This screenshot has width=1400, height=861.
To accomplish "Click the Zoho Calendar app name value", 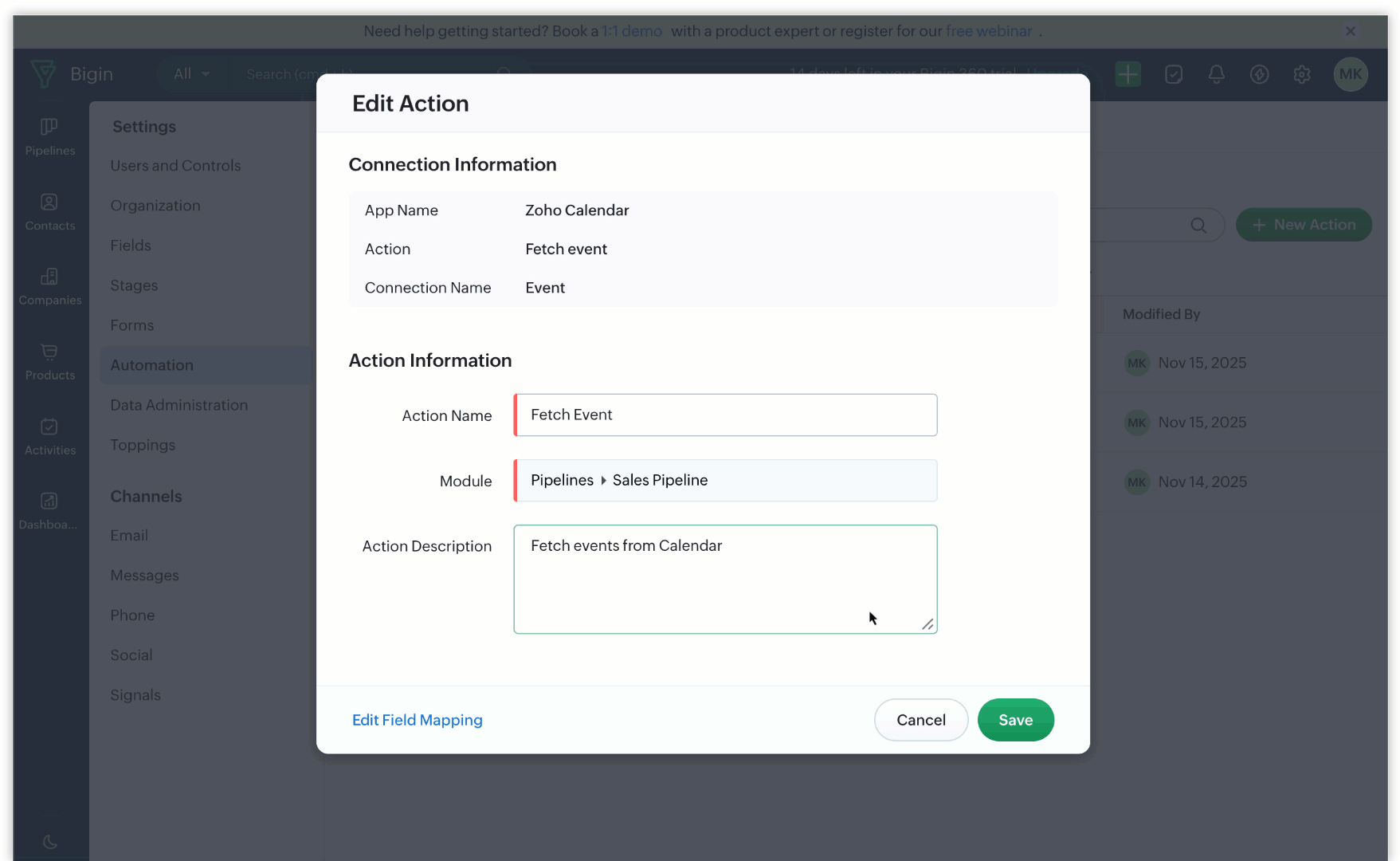I will [577, 210].
